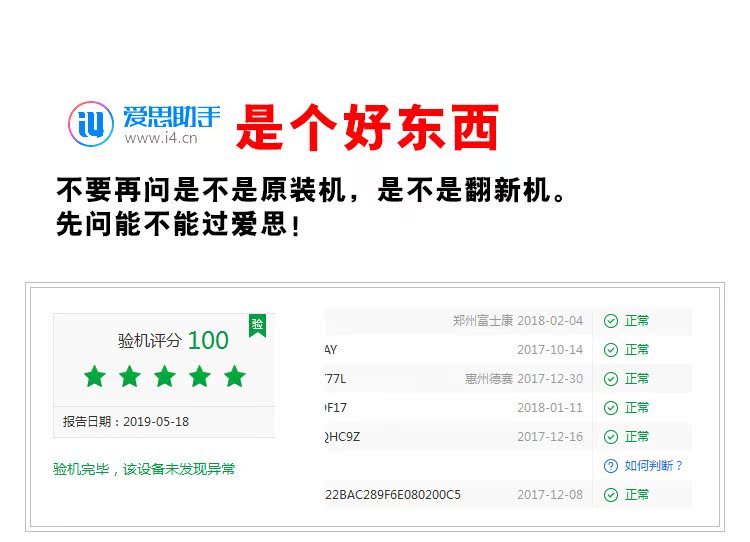
Task: Click the HC9Z serial fragment
Action: [x=342, y=437]
